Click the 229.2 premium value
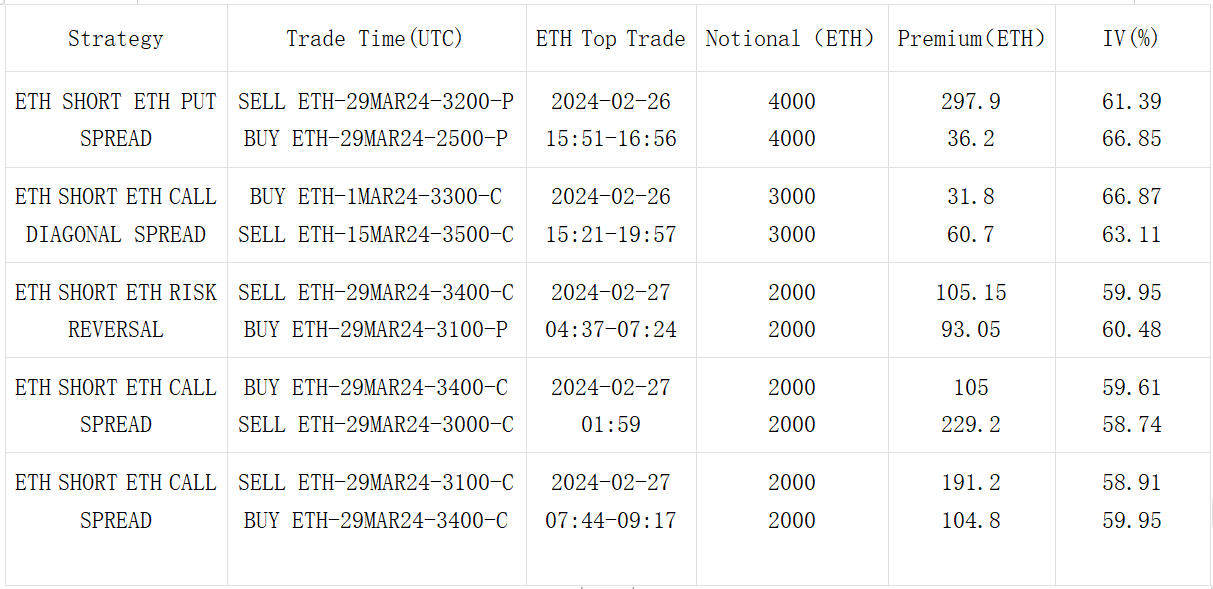Screen dimensions: 1213x589 (x=971, y=425)
